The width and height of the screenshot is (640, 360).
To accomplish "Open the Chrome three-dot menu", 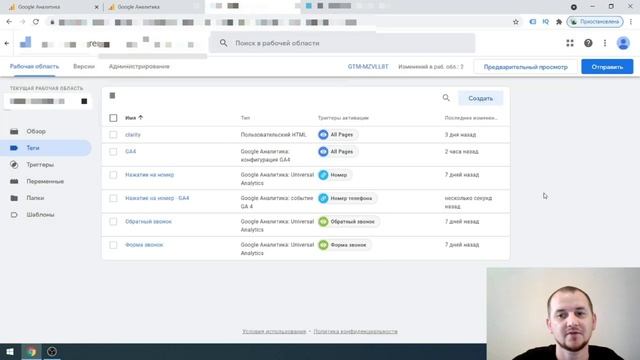I will 631,22.
